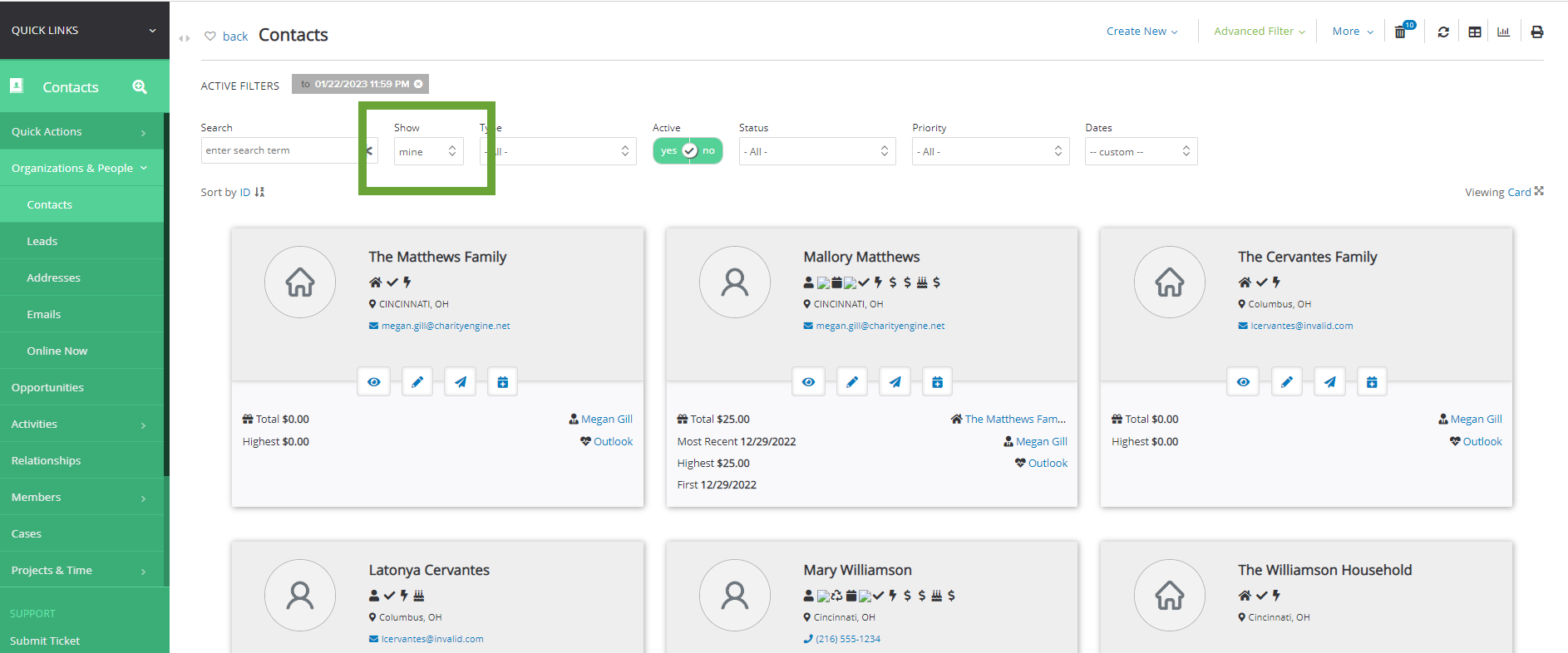Collapse Organizations & People section
This screenshot has height=653, width=1568.
tap(81, 168)
